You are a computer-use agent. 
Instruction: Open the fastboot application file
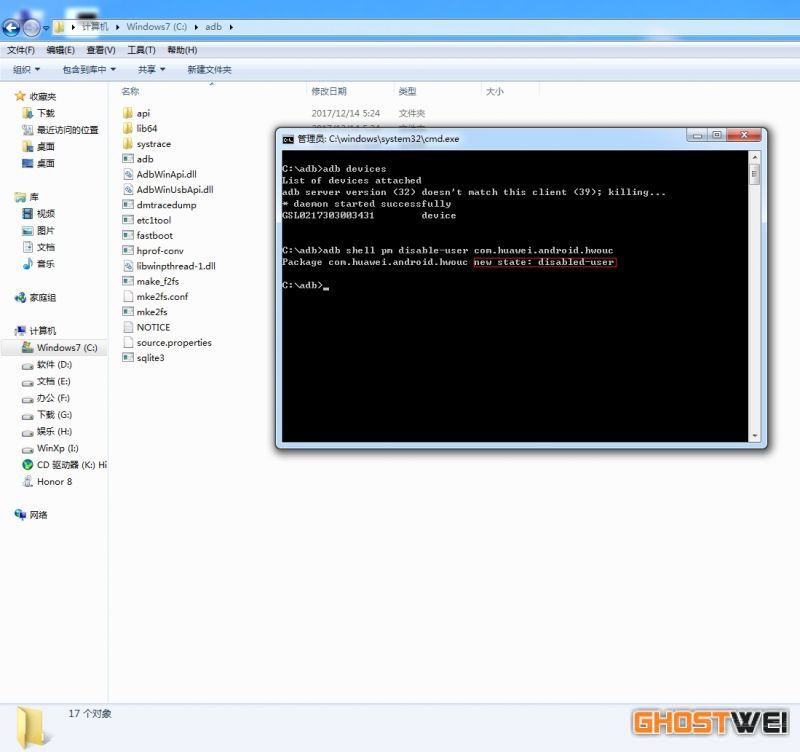click(x=154, y=235)
